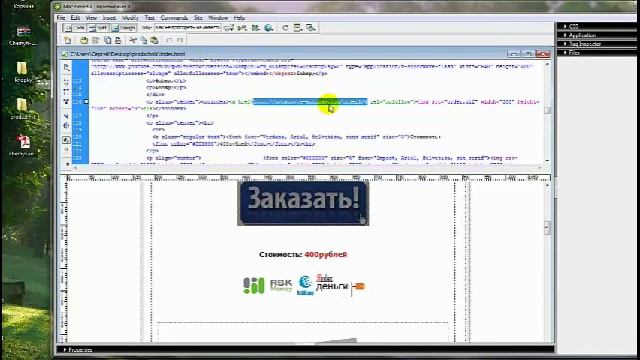This screenshot has width=640, height=360.
Task: Click the Стоимость: 400рублей text
Action: (x=303, y=254)
